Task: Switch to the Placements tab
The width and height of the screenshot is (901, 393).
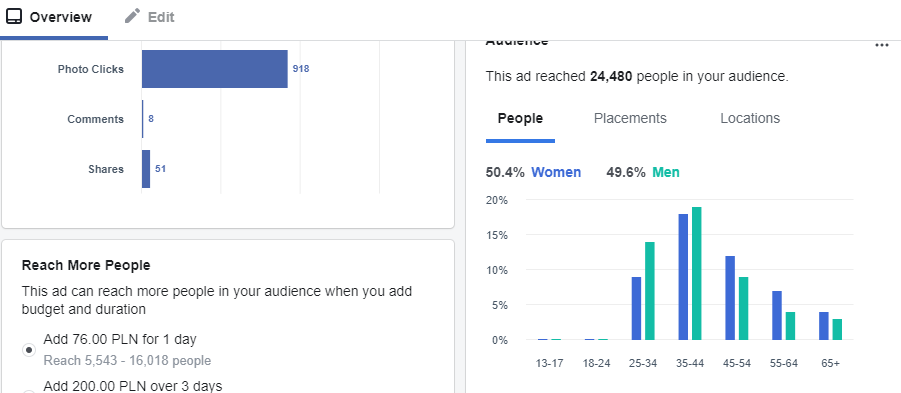Action: coord(630,118)
